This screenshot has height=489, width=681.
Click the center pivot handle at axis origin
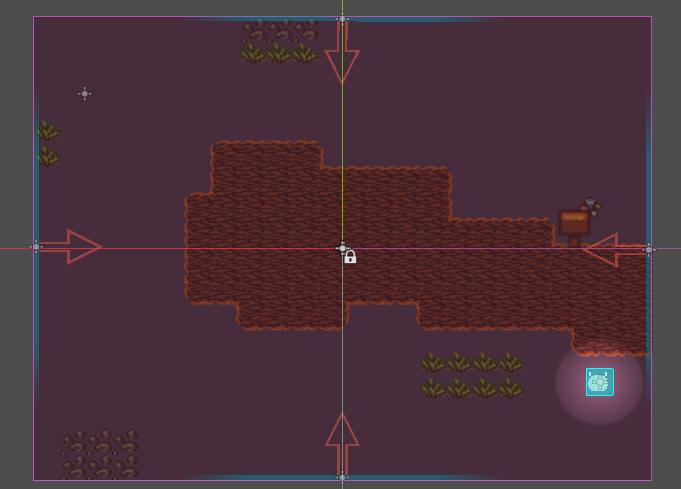coord(342,248)
